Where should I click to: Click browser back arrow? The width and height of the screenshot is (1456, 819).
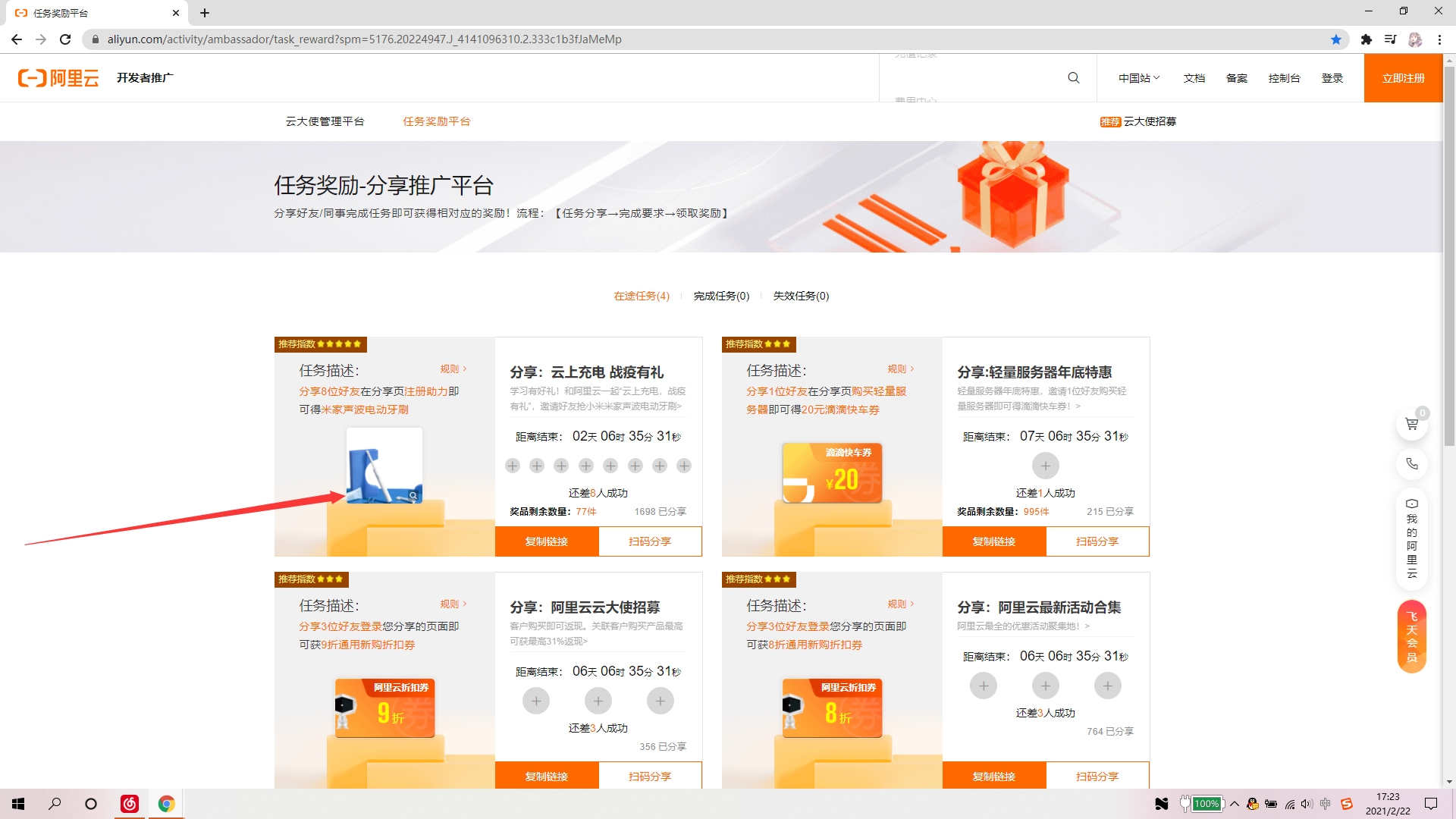17,39
